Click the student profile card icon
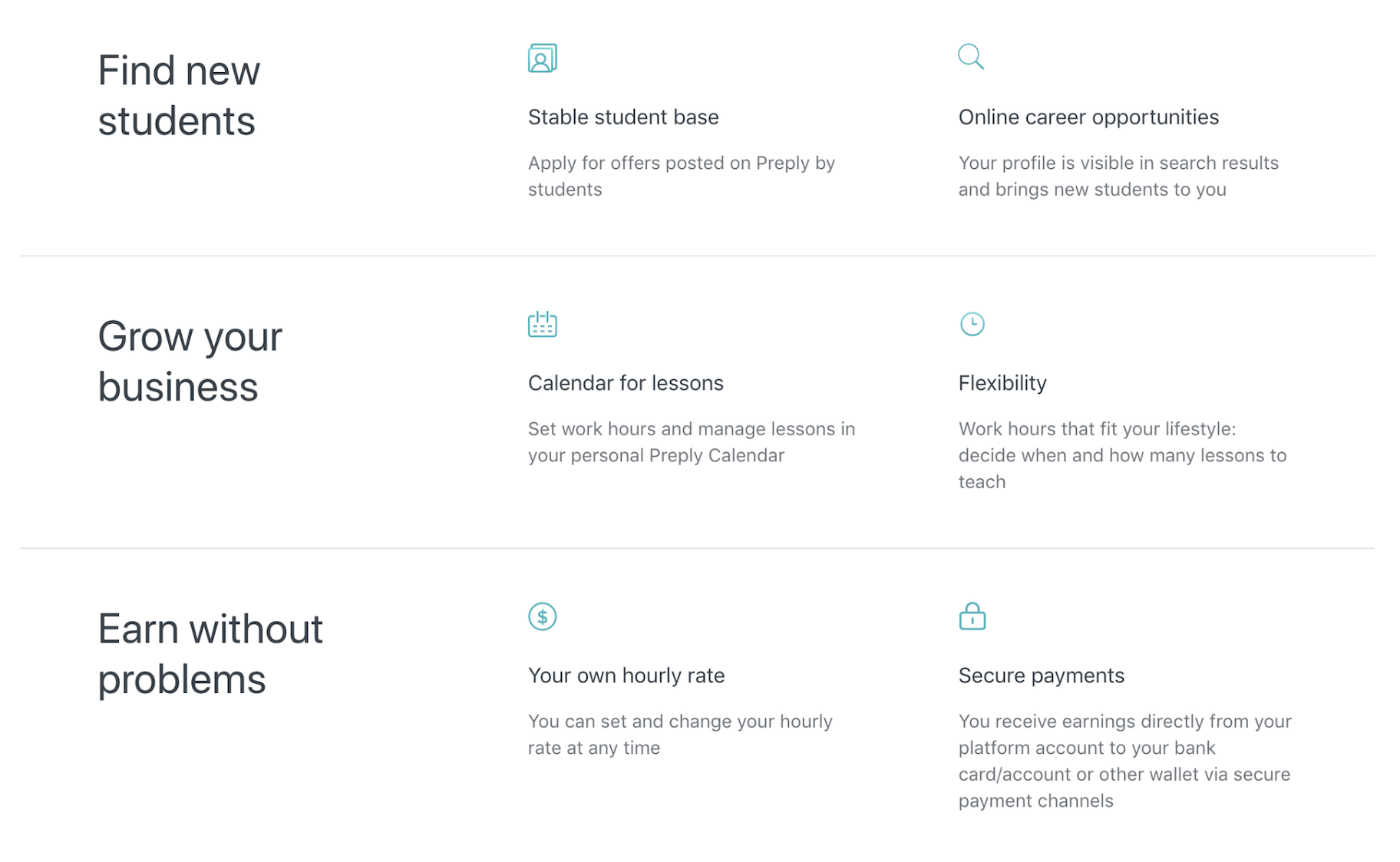 coord(542,58)
